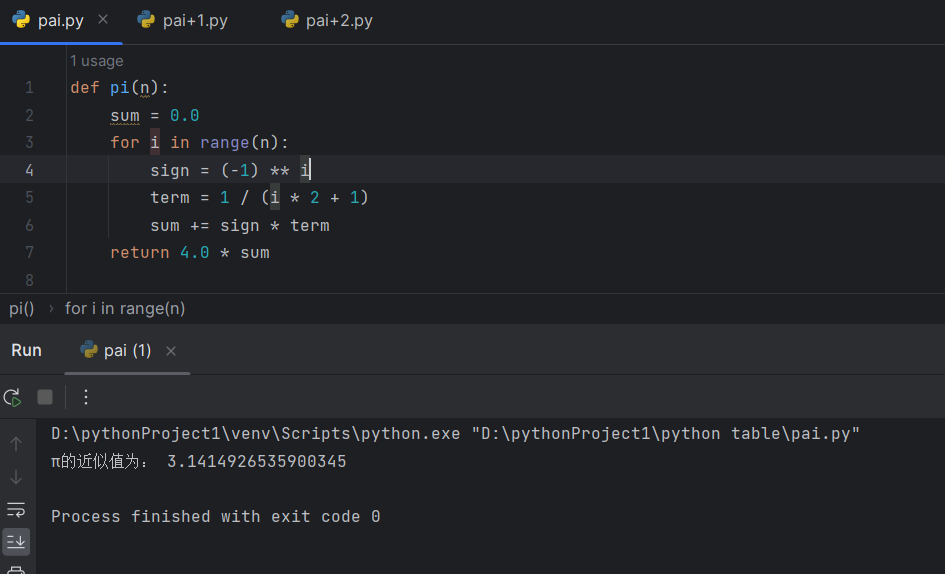
Task: Click the Python file icon on pai.py tab
Action: pyautogui.click(x=21, y=20)
